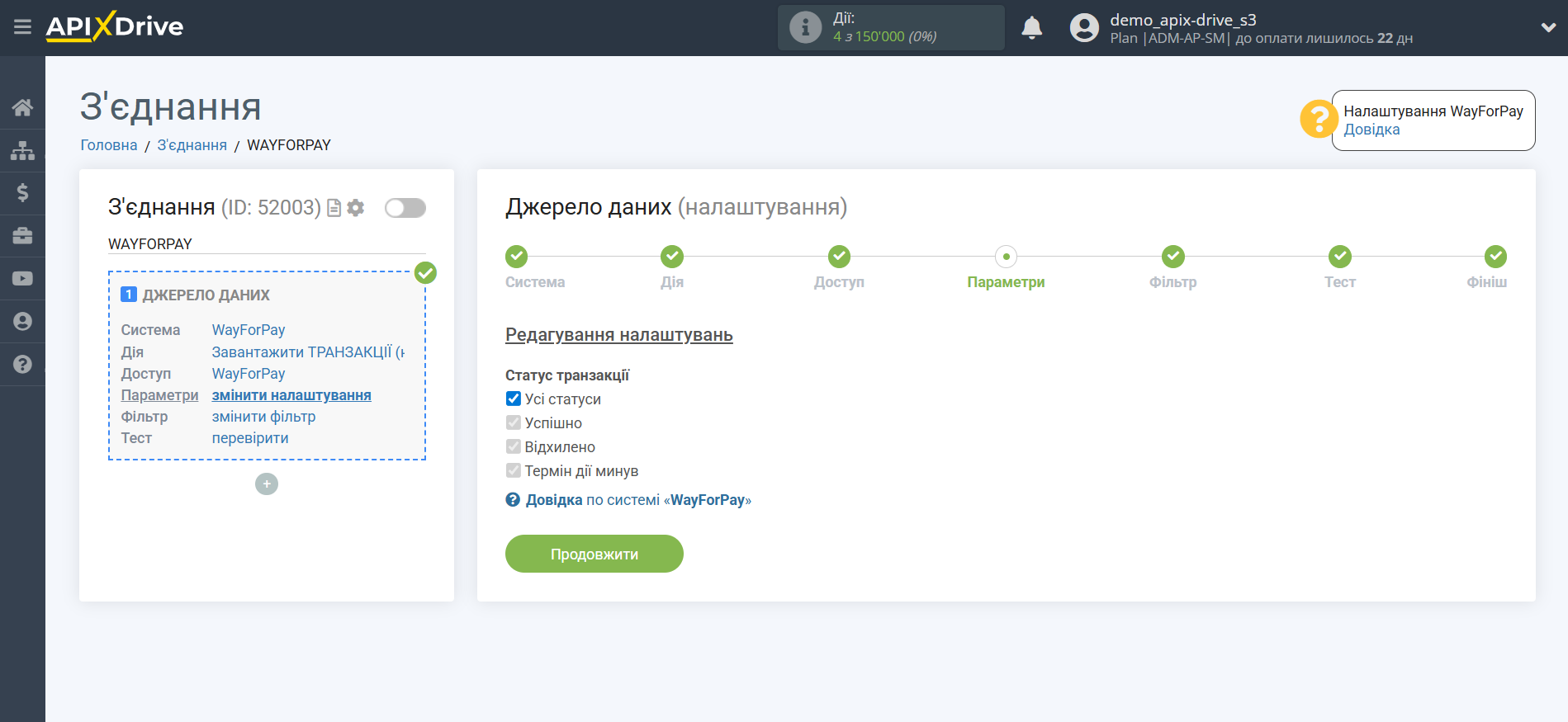Click змінити налаштування link
Screen dimensions: 1568x722
(291, 395)
